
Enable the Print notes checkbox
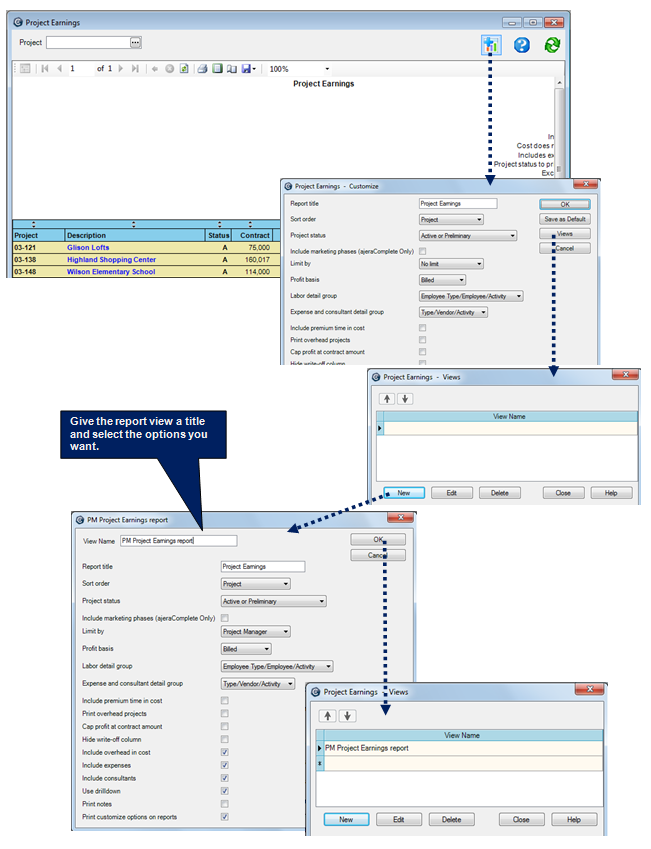(224, 803)
